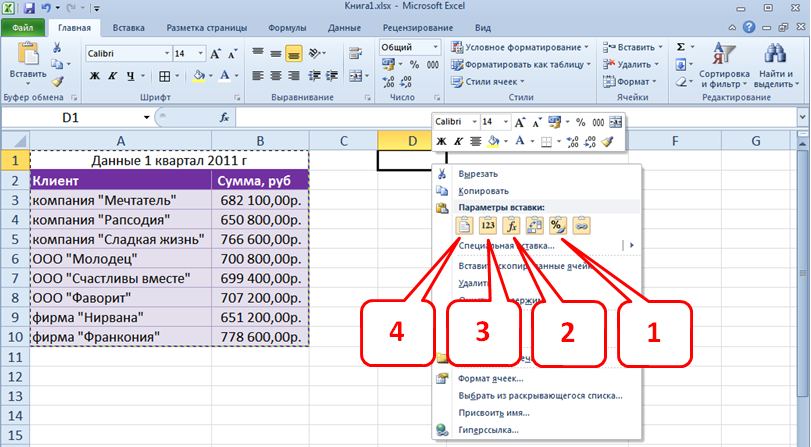Choose Копировать from the context menu
This screenshot has width=811, height=447.
[x=483, y=190]
